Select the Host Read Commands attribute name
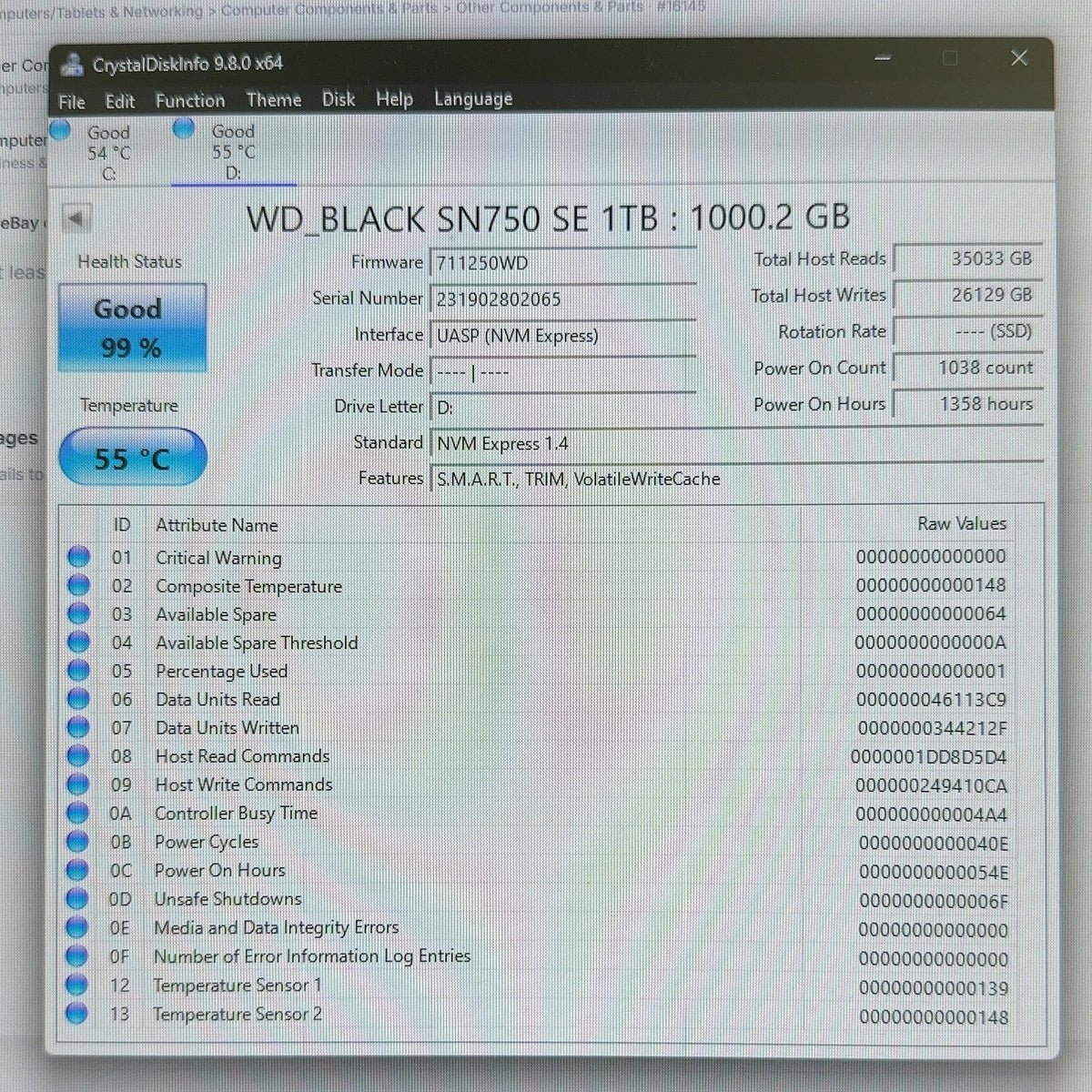 pos(242,756)
